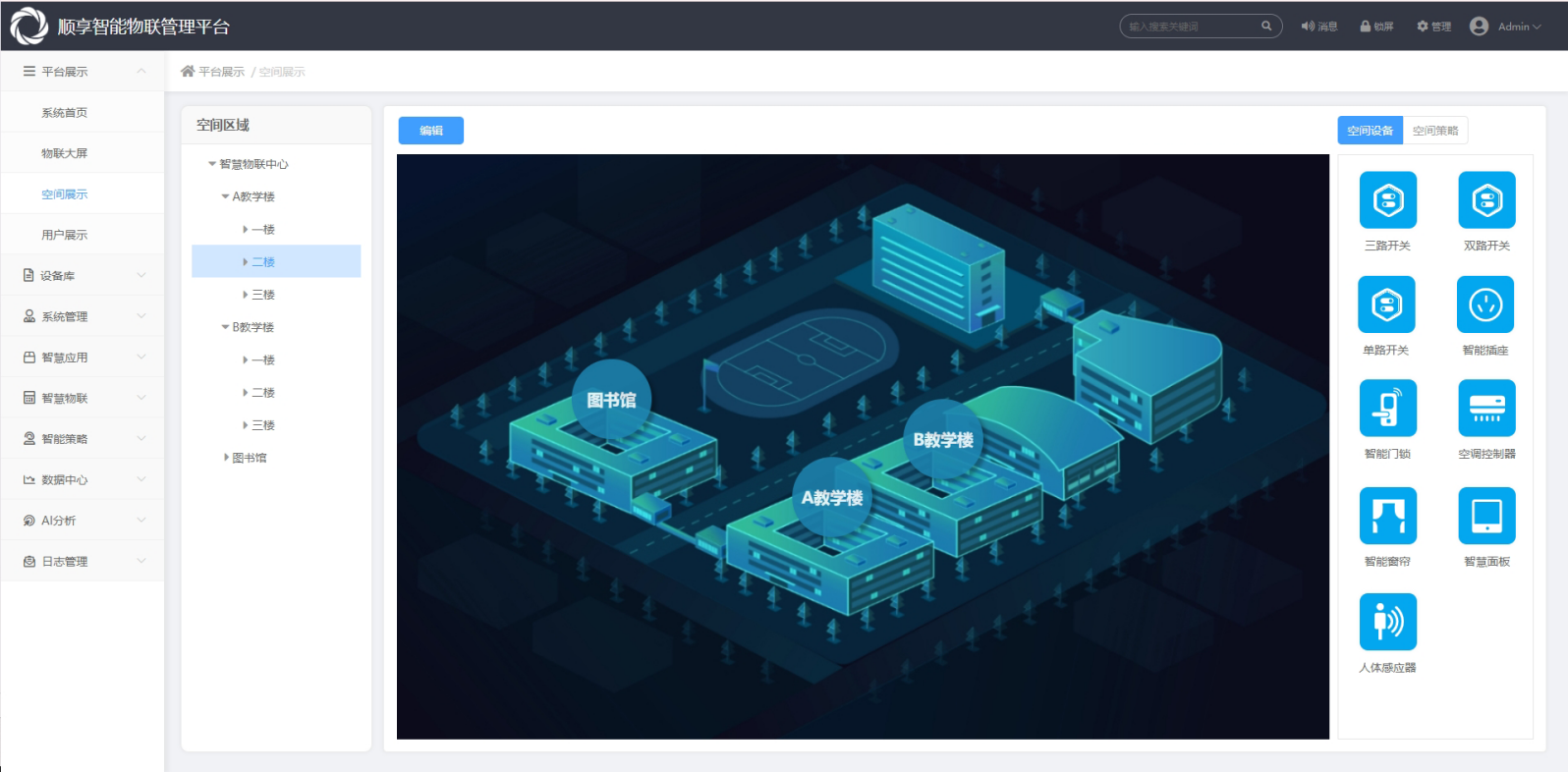This screenshot has height=772, width=1568.
Task: Select the 双路开关 device icon
Action: click(x=1486, y=200)
